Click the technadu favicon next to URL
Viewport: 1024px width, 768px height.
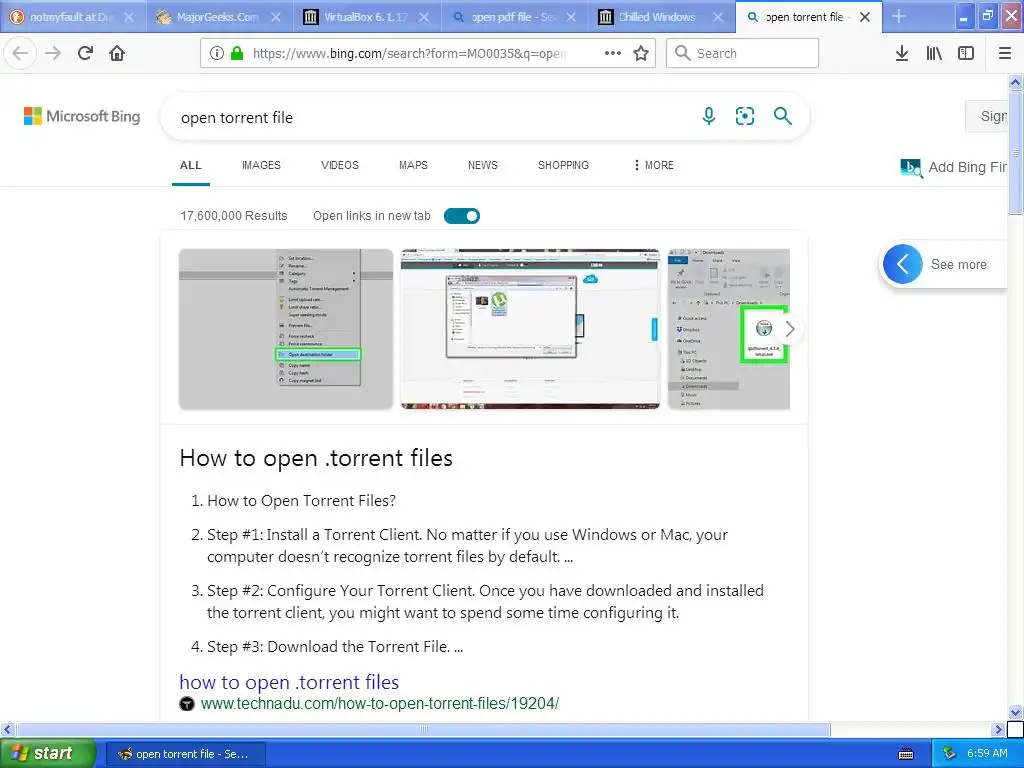tap(187, 704)
